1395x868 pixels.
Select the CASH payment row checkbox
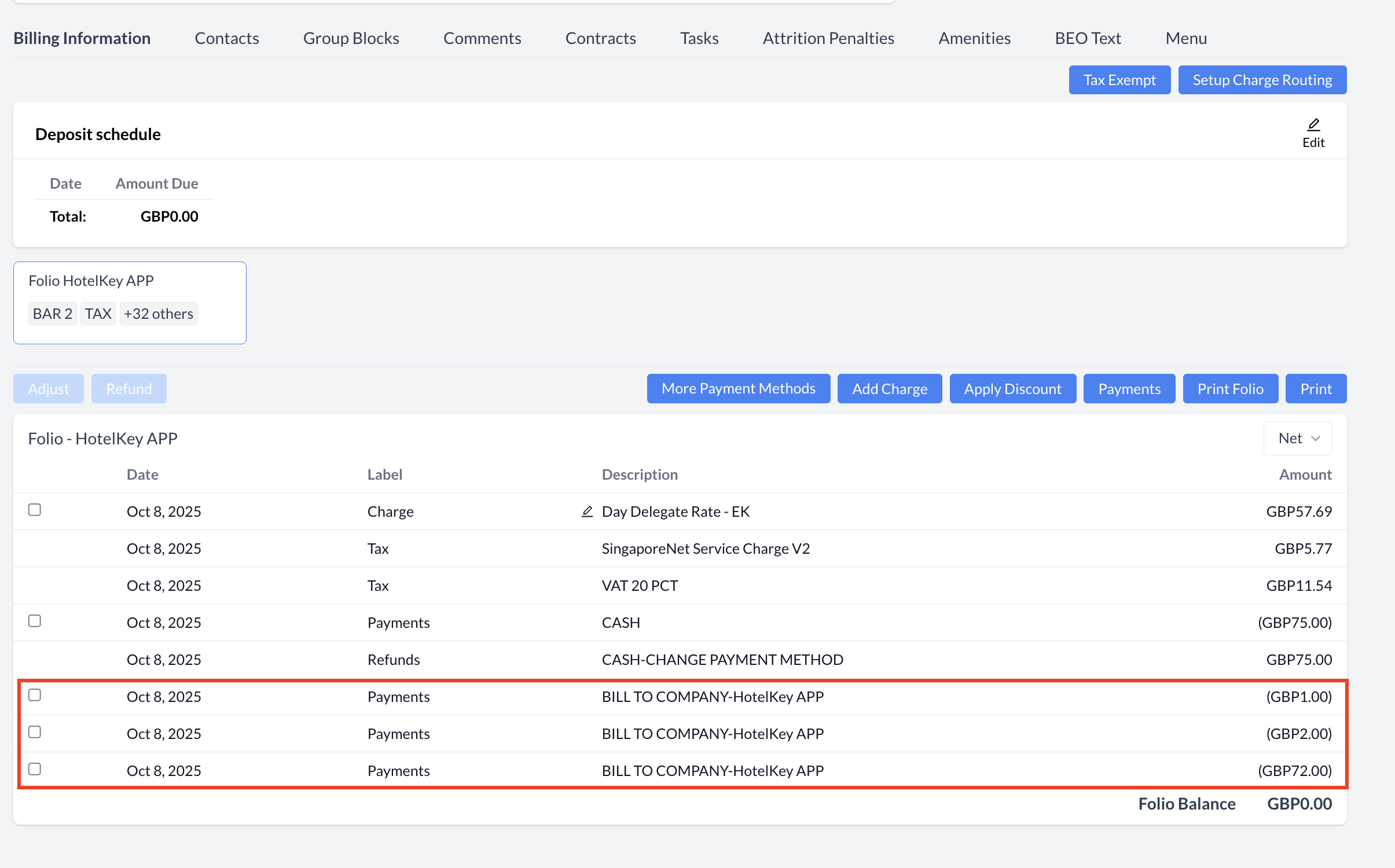(x=35, y=621)
